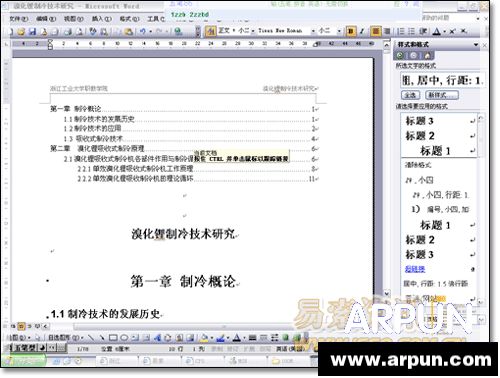Screen dimensions: 500x378
Task: Create a new blank document from toolbar
Action: (x=11, y=32)
